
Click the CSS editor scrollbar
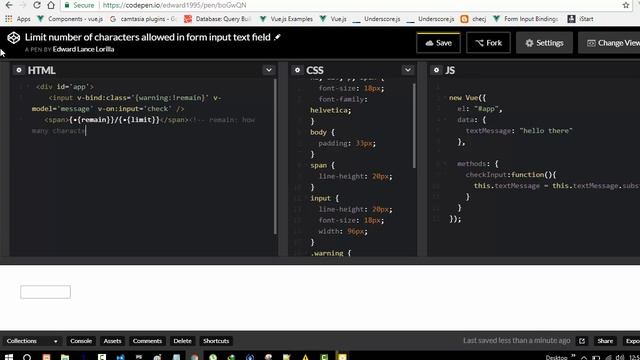[414, 126]
